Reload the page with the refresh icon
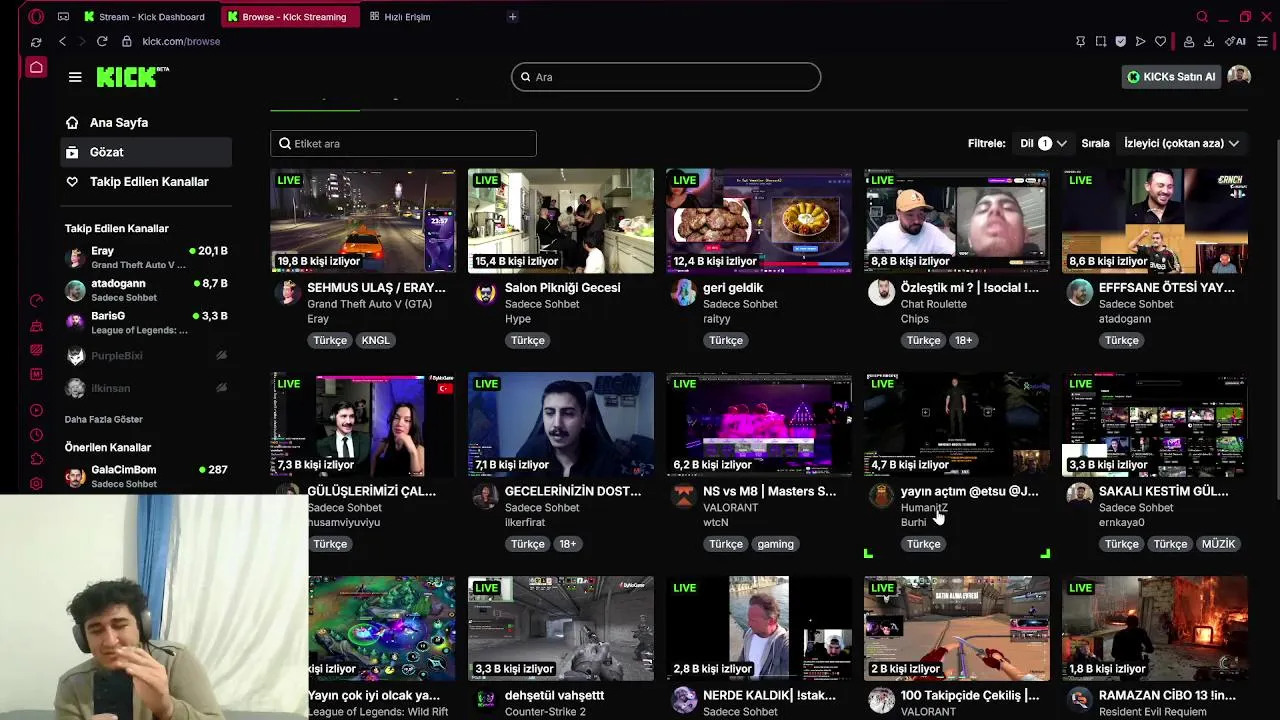The image size is (1280, 720). [x=101, y=41]
